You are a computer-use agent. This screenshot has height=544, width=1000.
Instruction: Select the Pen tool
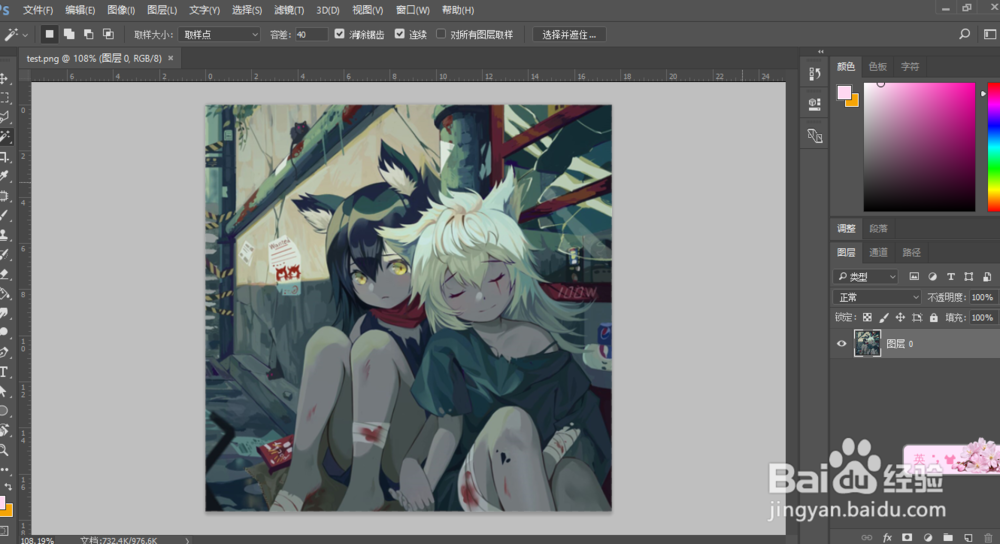[x=4, y=353]
